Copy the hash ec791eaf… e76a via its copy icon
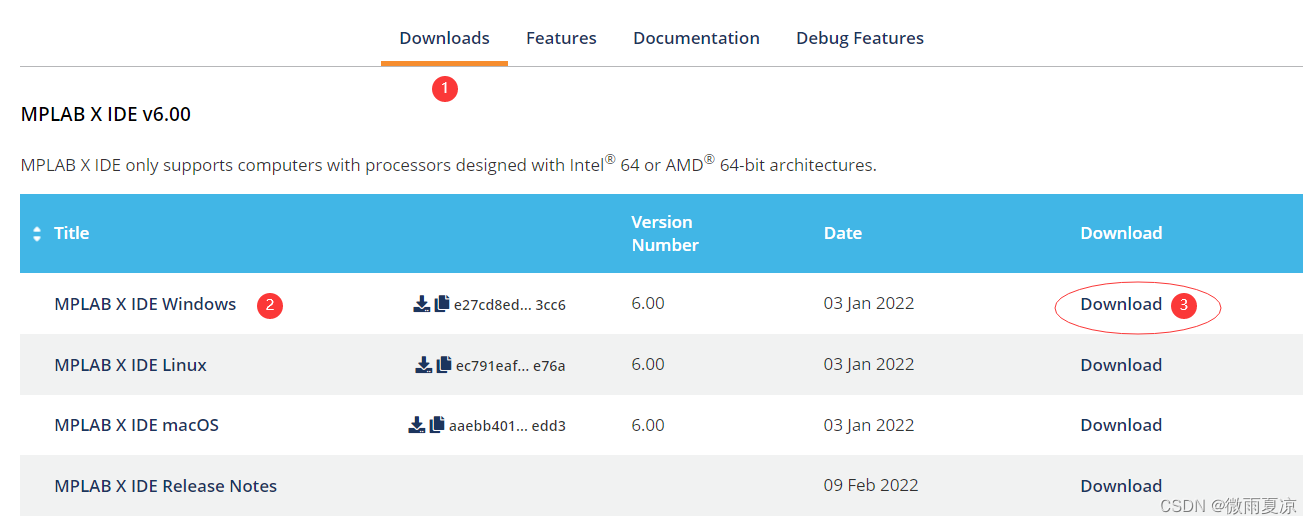The image size is (1312, 524). [444, 365]
